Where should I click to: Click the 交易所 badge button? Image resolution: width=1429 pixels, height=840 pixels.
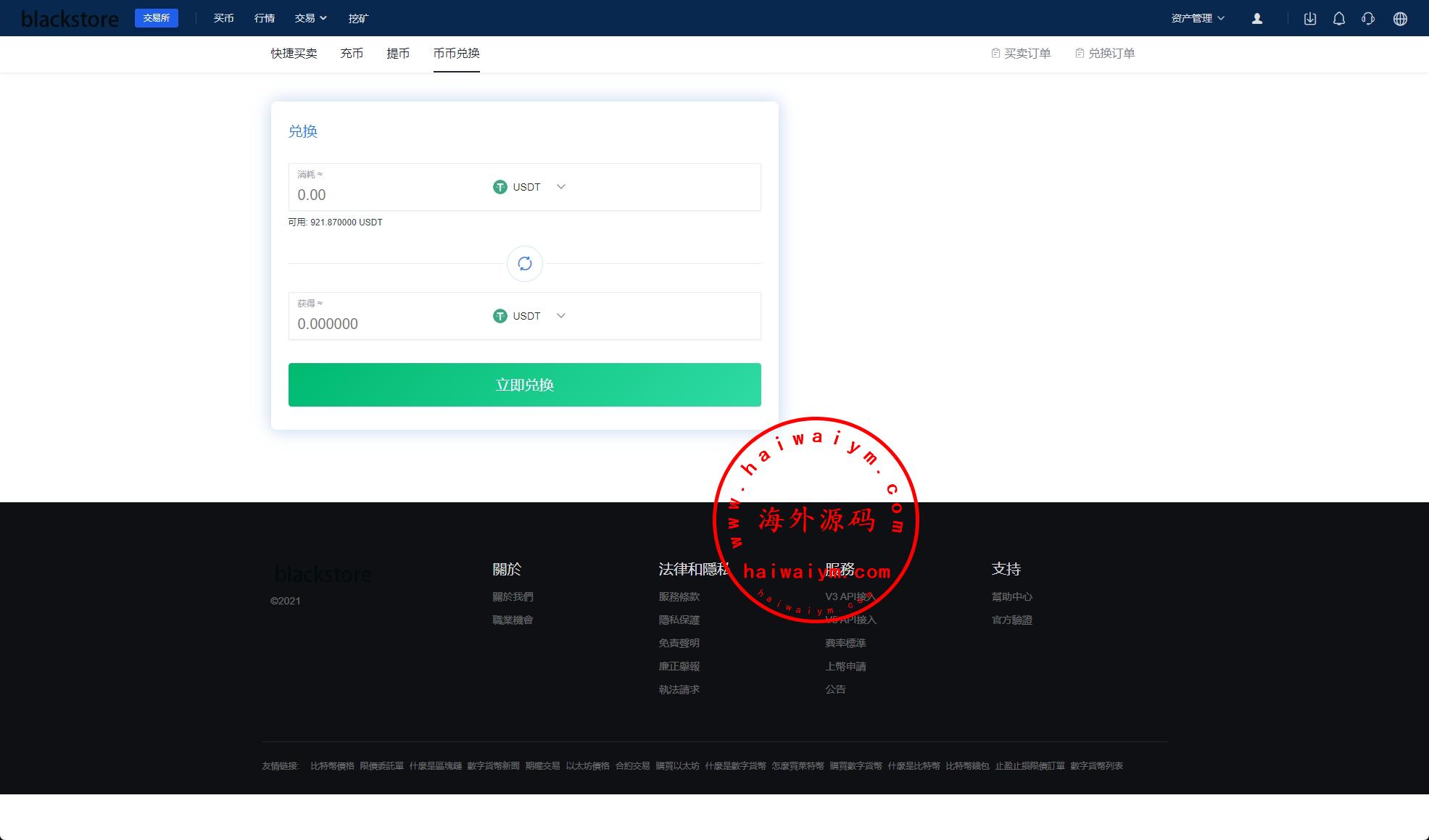(x=157, y=18)
